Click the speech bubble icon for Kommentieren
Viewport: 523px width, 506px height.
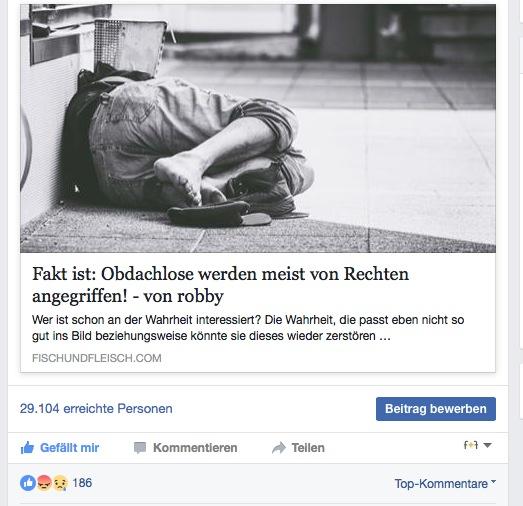pyautogui.click(x=140, y=448)
